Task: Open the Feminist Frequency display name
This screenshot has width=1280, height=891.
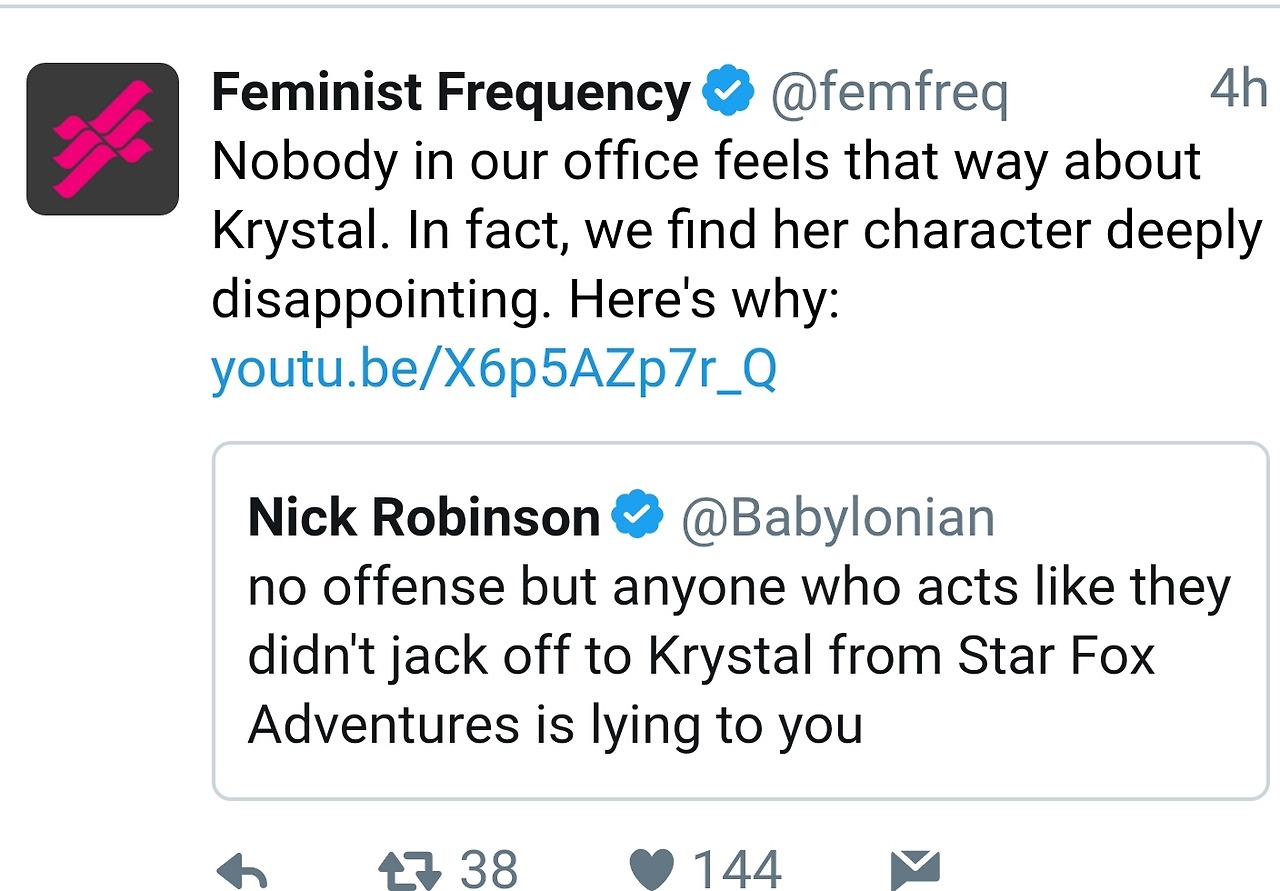Action: coord(450,94)
